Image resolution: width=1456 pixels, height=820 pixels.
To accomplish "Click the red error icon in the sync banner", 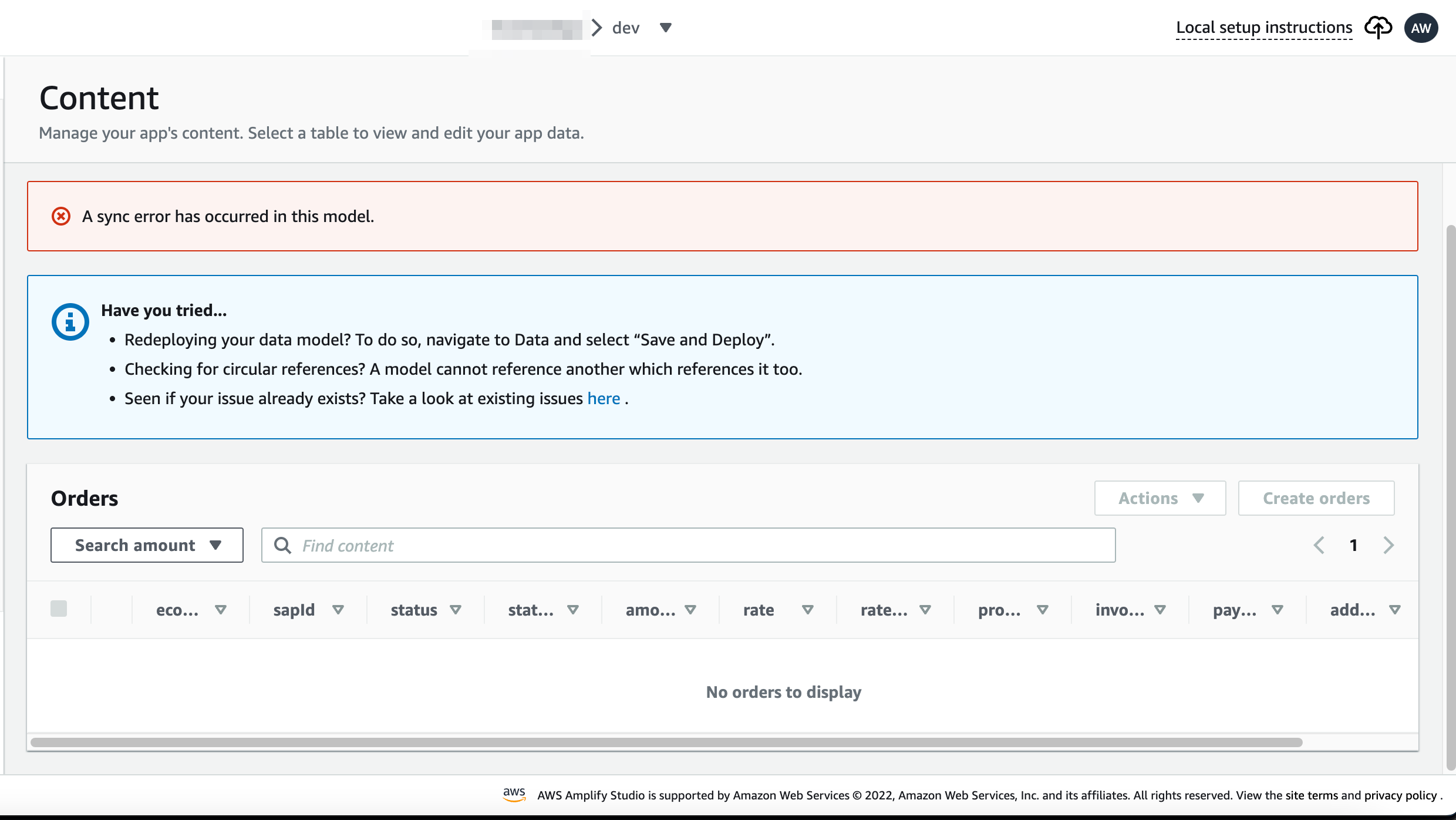I will click(61, 216).
